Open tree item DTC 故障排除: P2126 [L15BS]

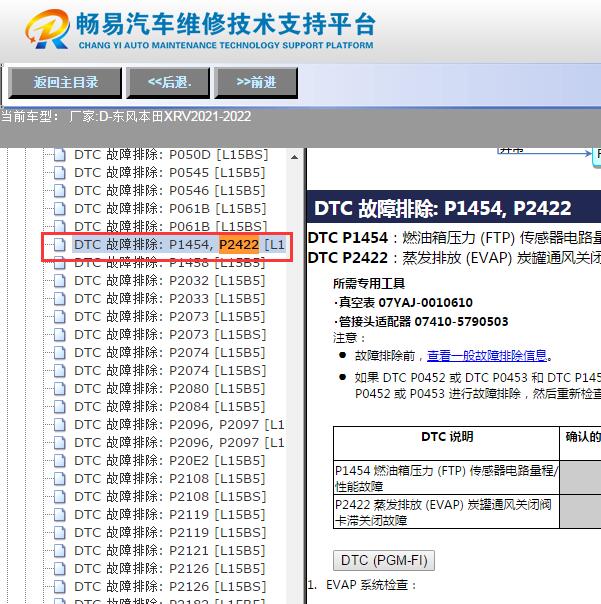(170, 587)
